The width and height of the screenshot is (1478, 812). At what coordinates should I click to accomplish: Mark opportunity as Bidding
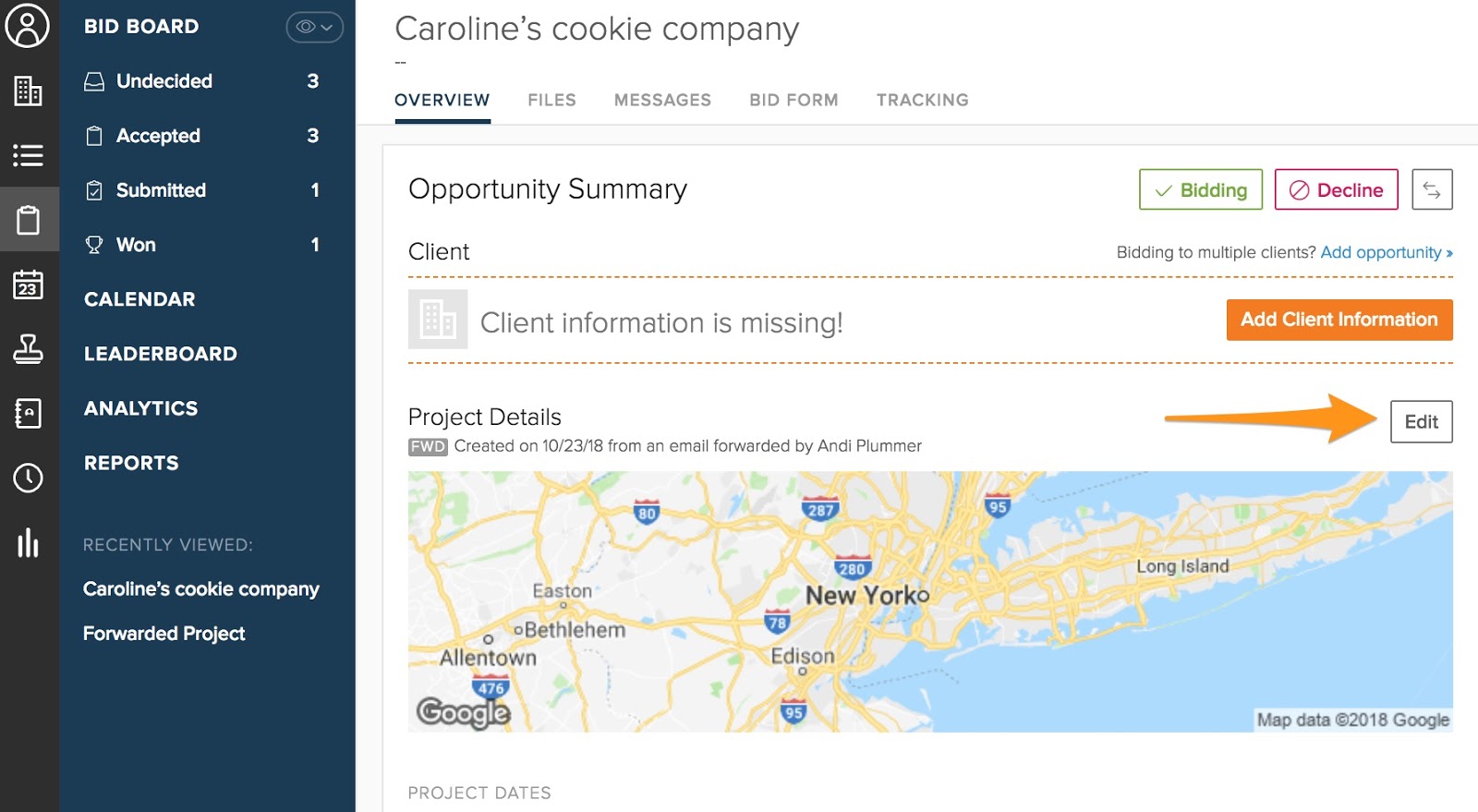(1200, 189)
